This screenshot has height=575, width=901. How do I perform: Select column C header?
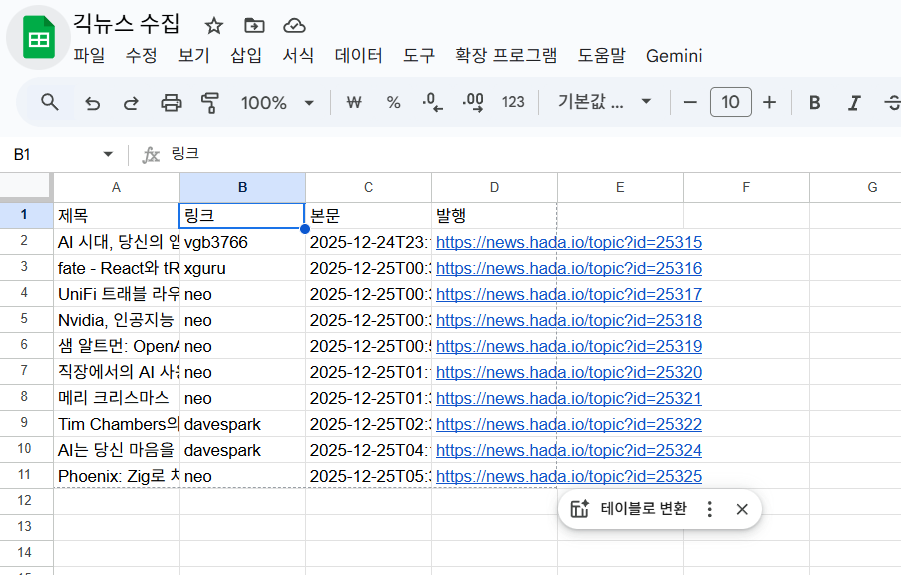[368, 187]
